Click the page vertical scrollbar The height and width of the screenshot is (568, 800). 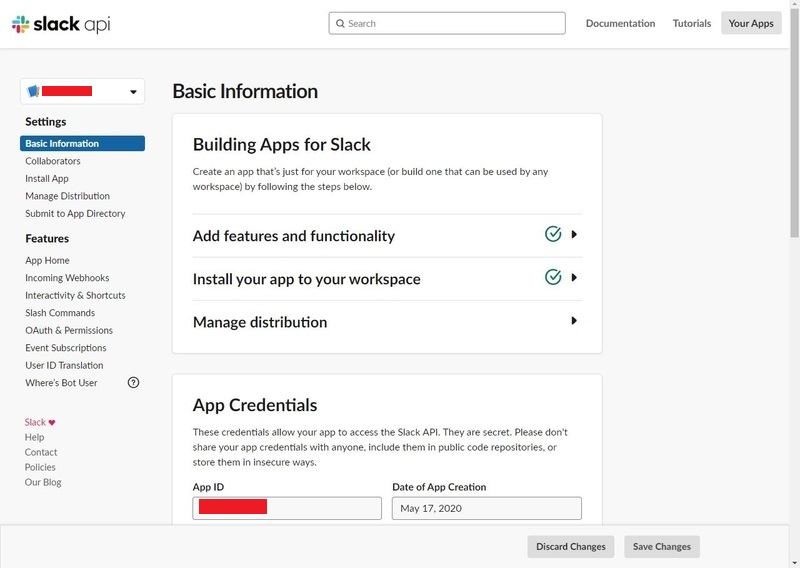point(794,122)
